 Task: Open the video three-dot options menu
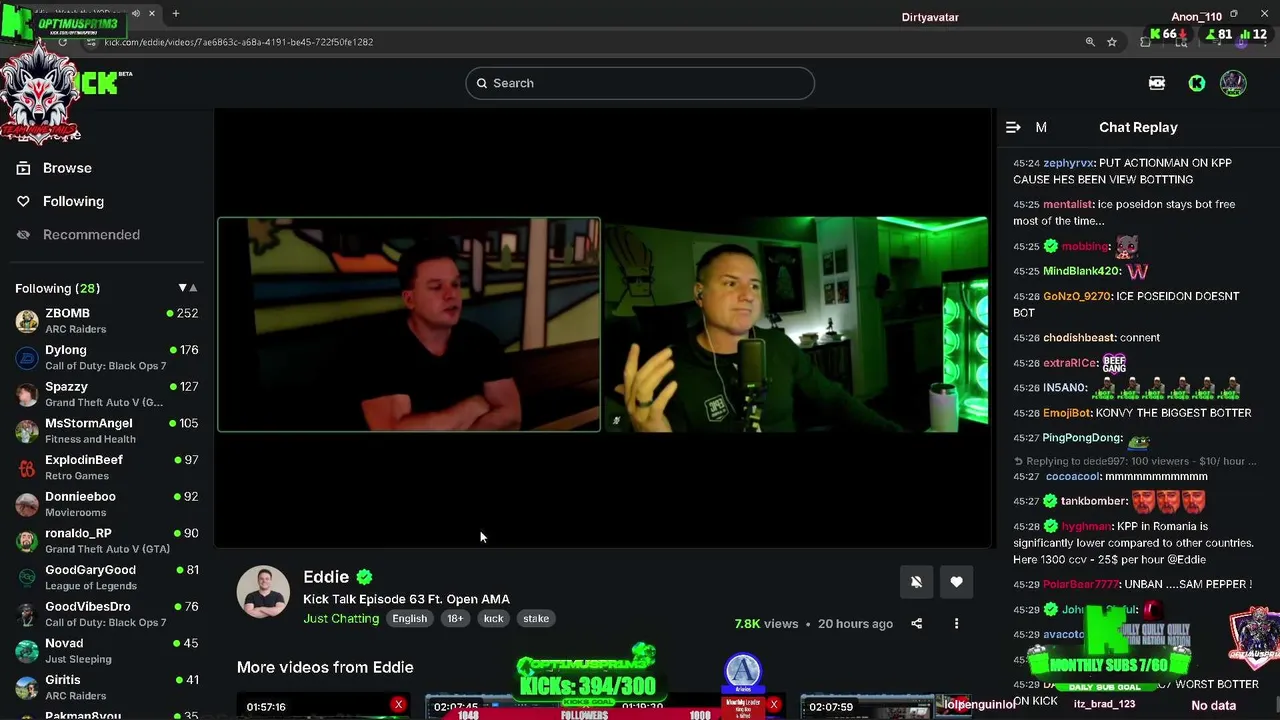click(x=956, y=624)
